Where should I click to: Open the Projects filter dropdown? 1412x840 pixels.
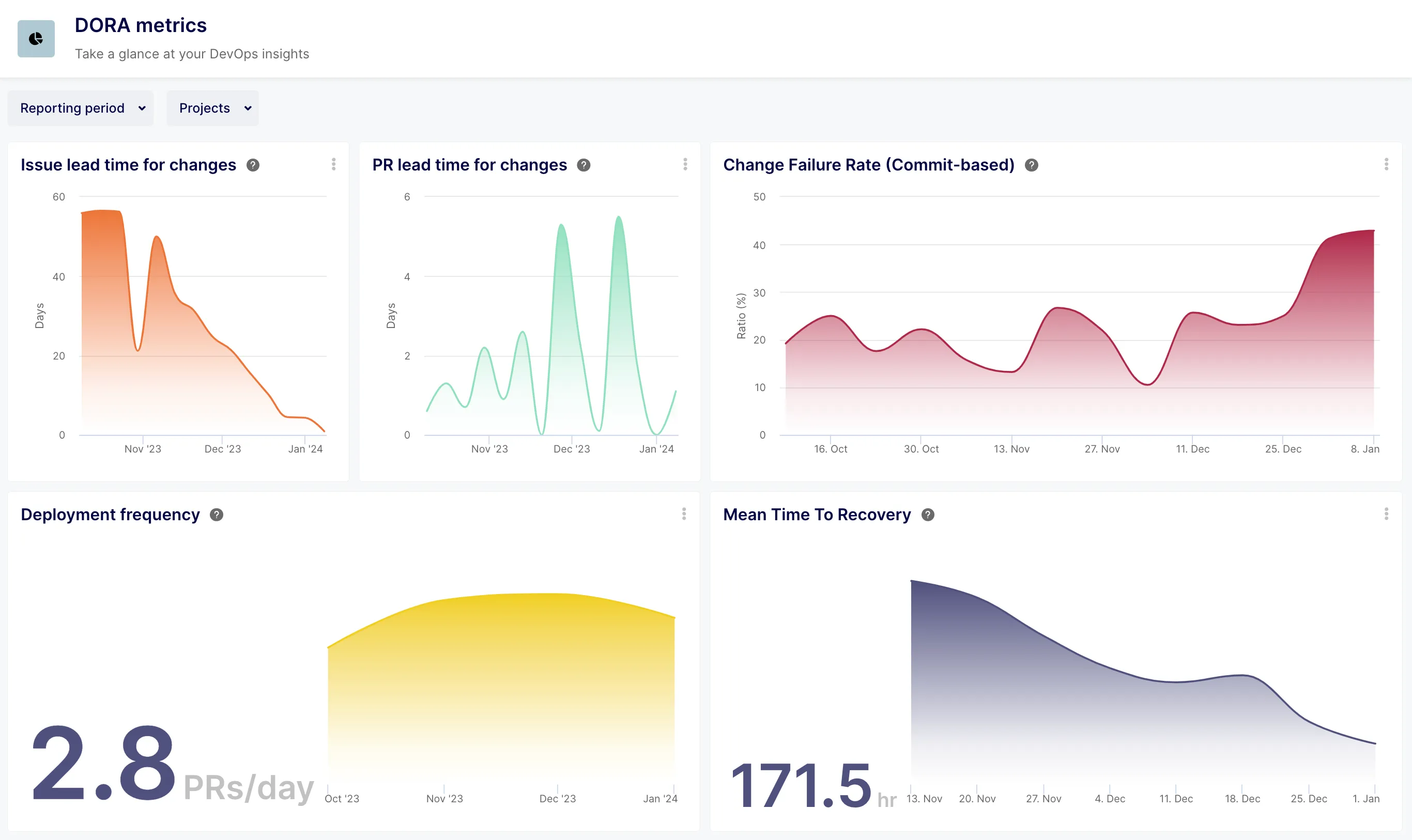pyautogui.click(x=212, y=107)
